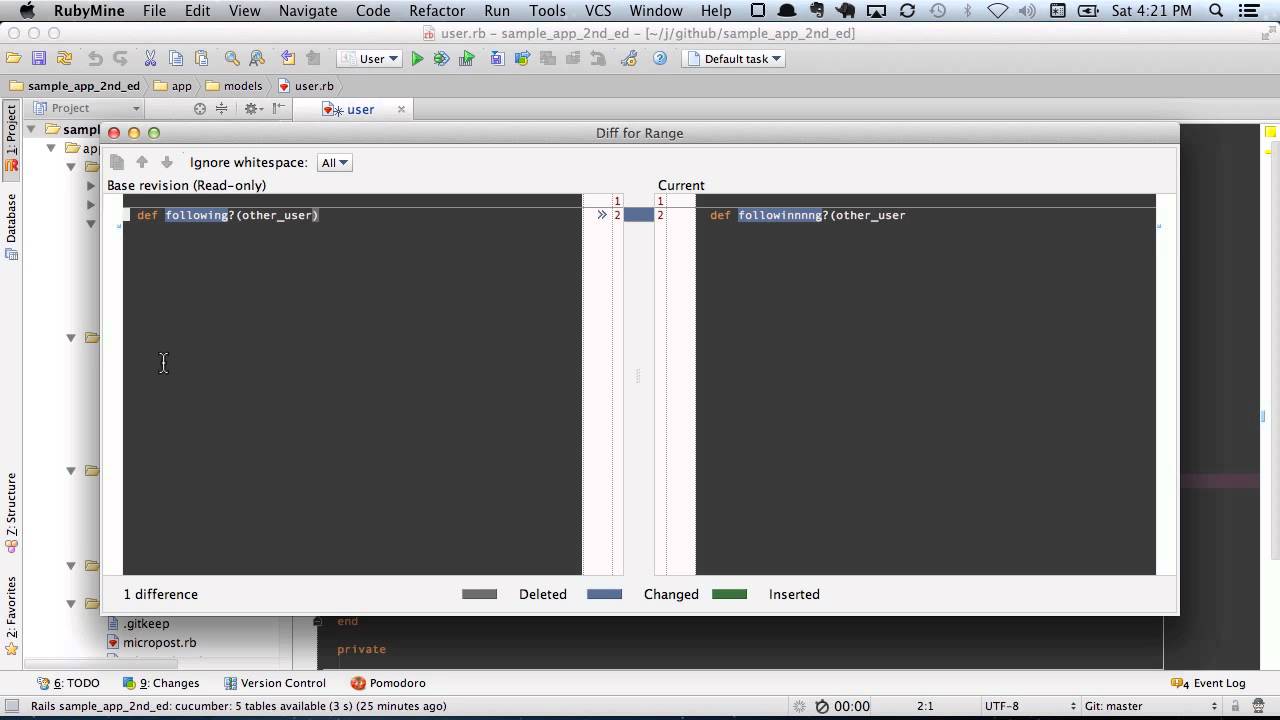
Task: Click the Replace icon next to Find
Action: click(x=257, y=59)
